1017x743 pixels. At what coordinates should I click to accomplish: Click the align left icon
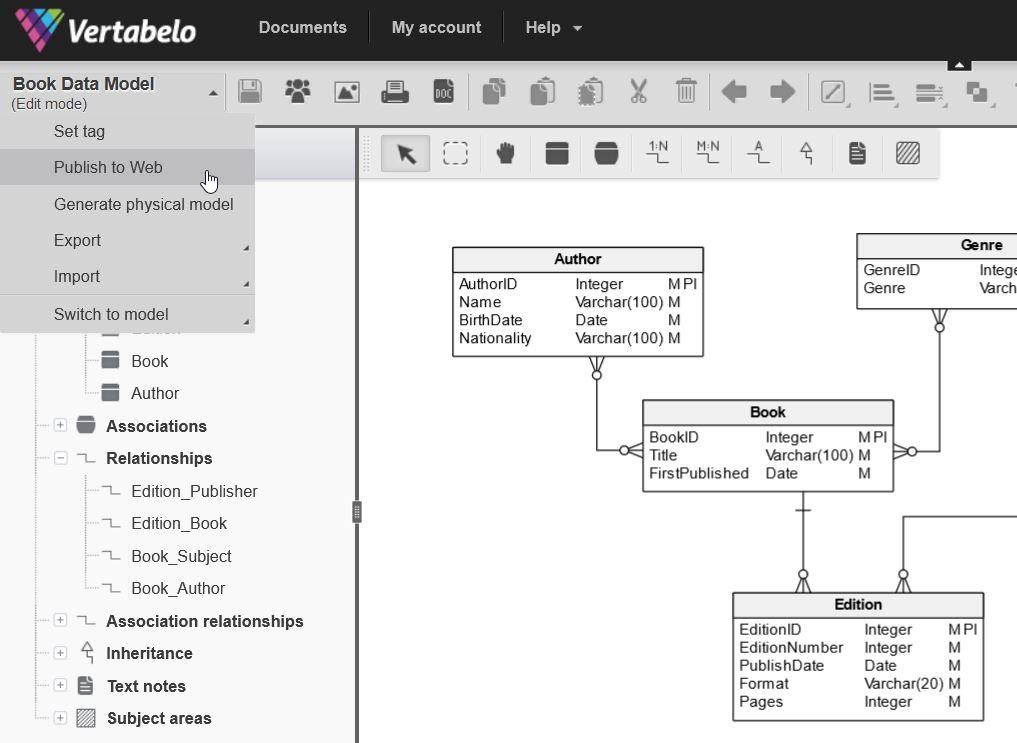click(x=881, y=93)
